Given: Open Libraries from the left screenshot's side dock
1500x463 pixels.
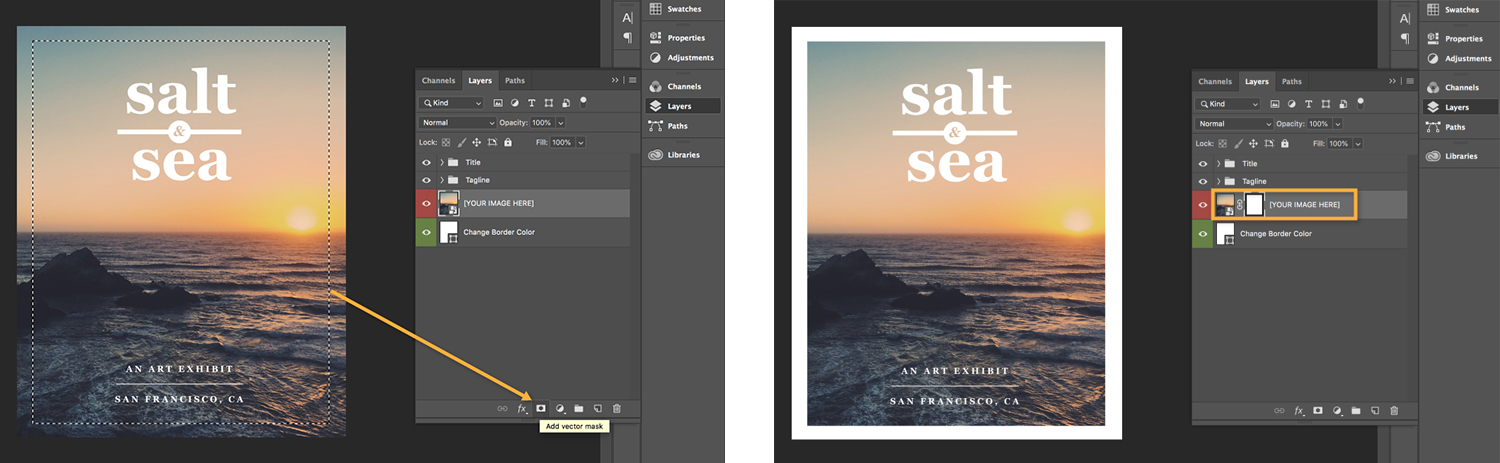Looking at the screenshot, I should point(684,155).
